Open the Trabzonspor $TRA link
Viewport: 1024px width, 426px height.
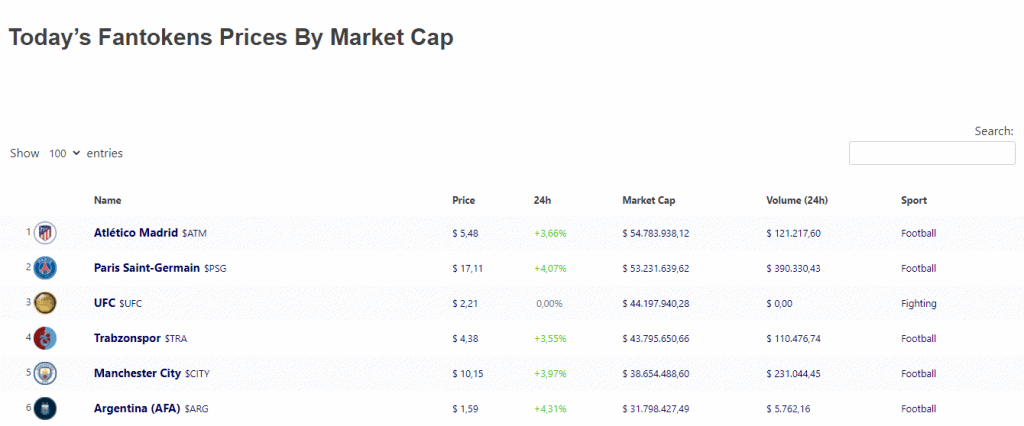140,338
